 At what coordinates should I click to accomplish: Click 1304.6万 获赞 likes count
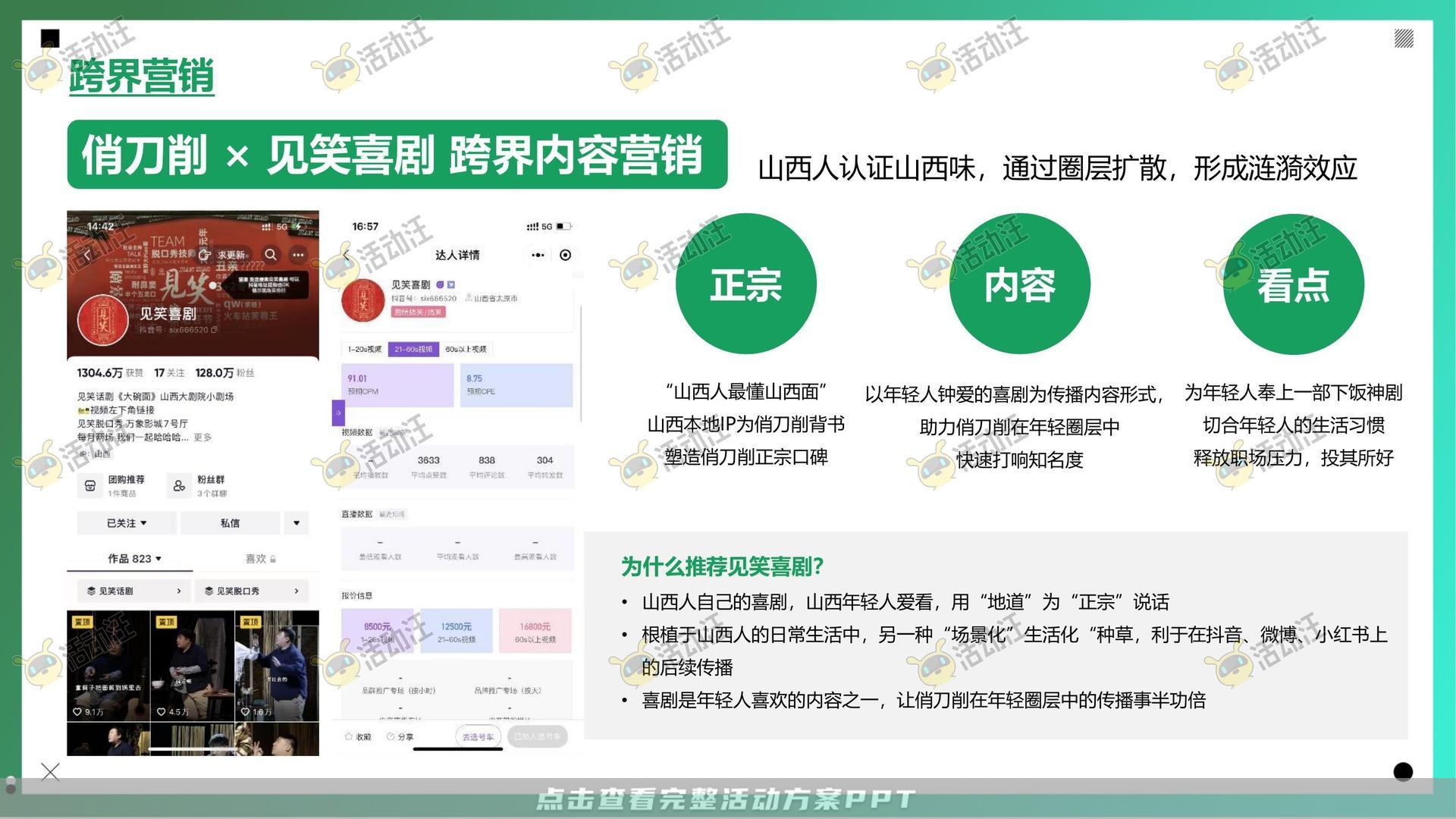click(x=110, y=373)
